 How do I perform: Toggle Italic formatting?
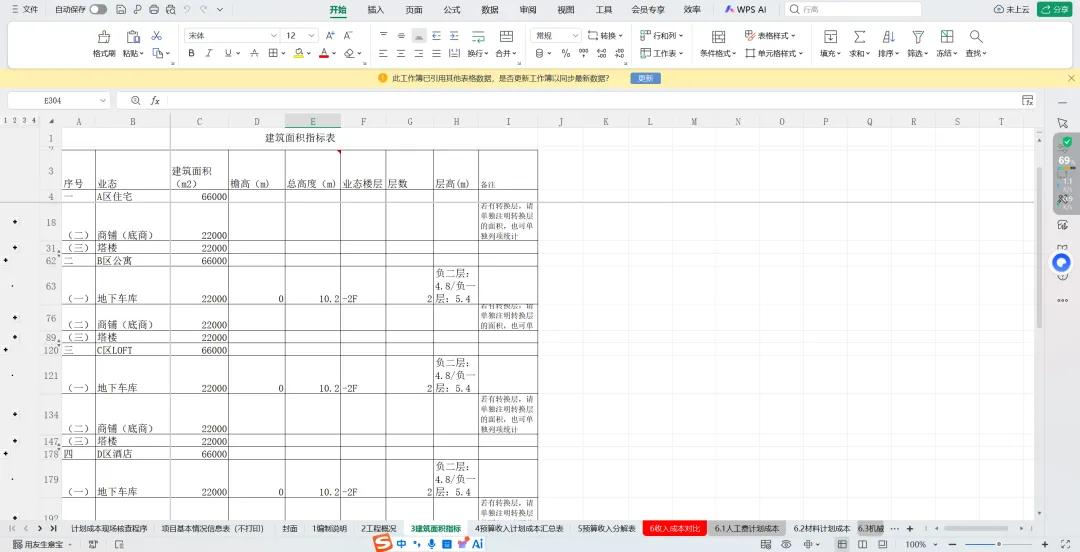tap(209, 53)
